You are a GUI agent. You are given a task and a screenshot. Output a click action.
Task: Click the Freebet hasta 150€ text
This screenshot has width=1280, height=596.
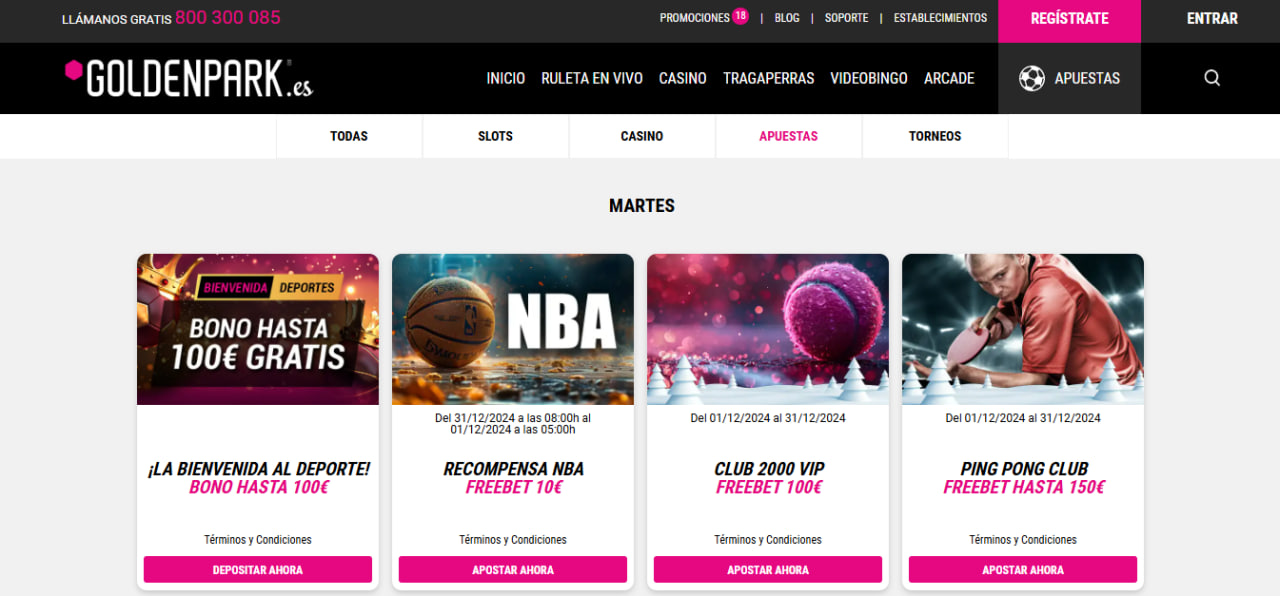click(x=1024, y=488)
